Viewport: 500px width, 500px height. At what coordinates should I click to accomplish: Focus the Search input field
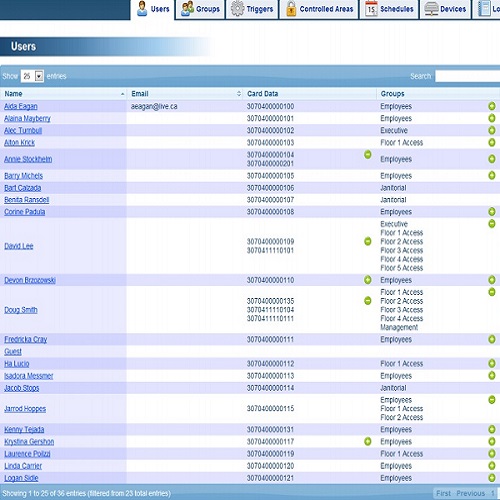pos(467,76)
